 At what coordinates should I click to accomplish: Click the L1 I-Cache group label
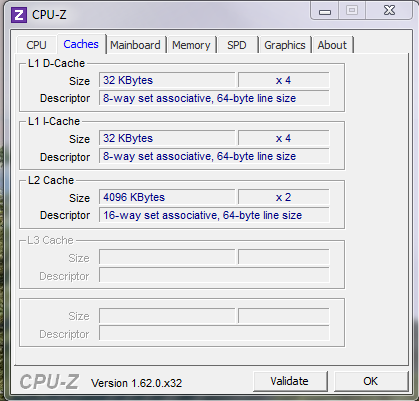pyautogui.click(x=54, y=121)
